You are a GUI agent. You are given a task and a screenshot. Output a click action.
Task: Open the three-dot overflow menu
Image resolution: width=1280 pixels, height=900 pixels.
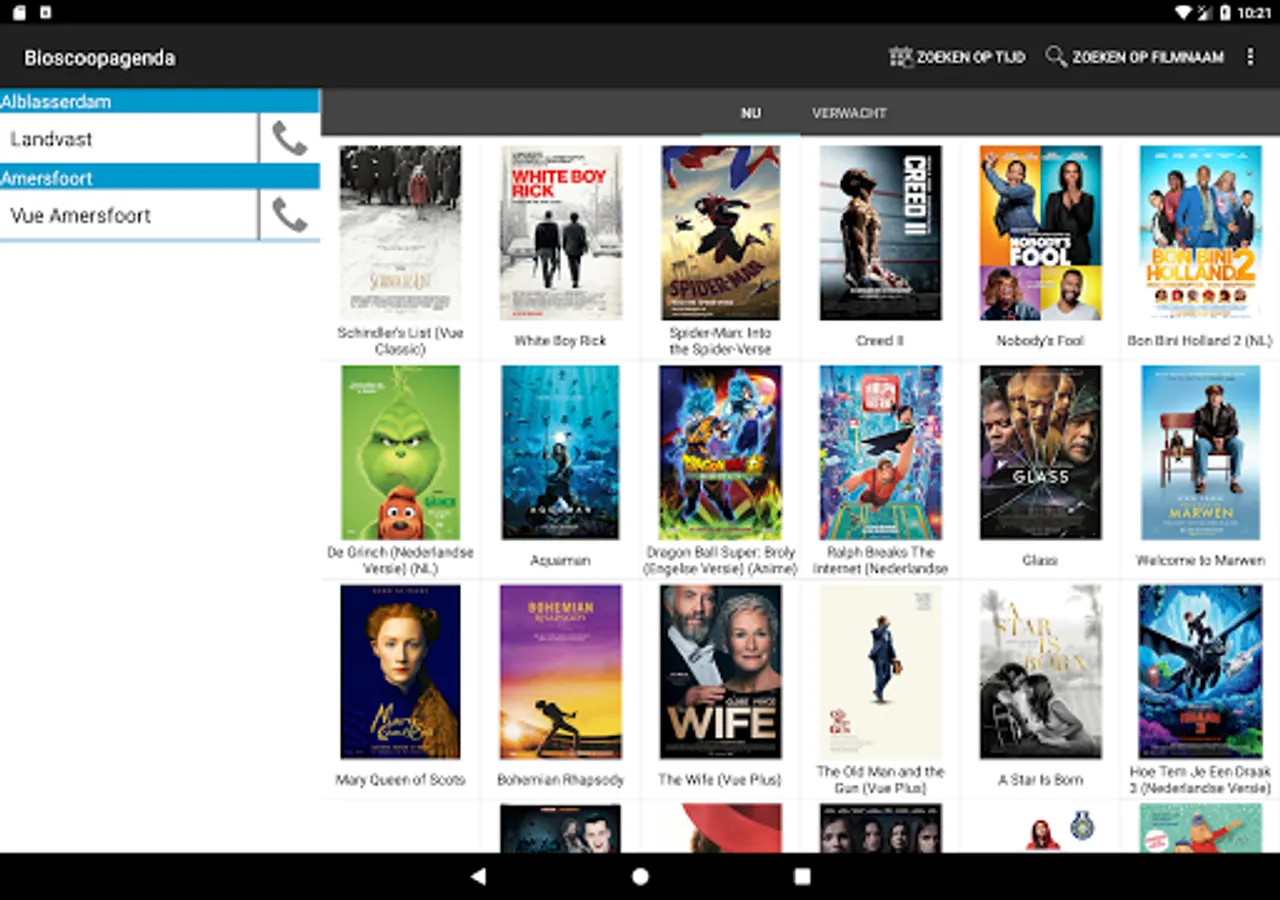click(x=1250, y=57)
